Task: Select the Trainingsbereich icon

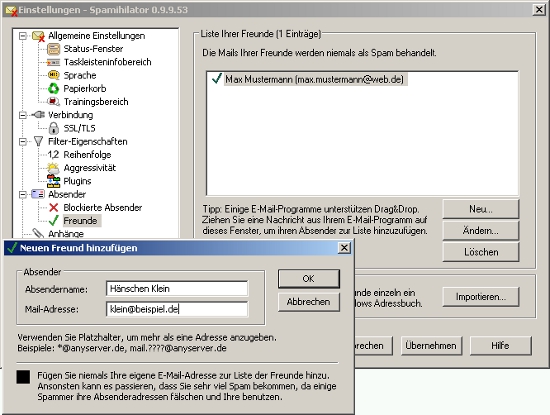Action: click(x=54, y=102)
